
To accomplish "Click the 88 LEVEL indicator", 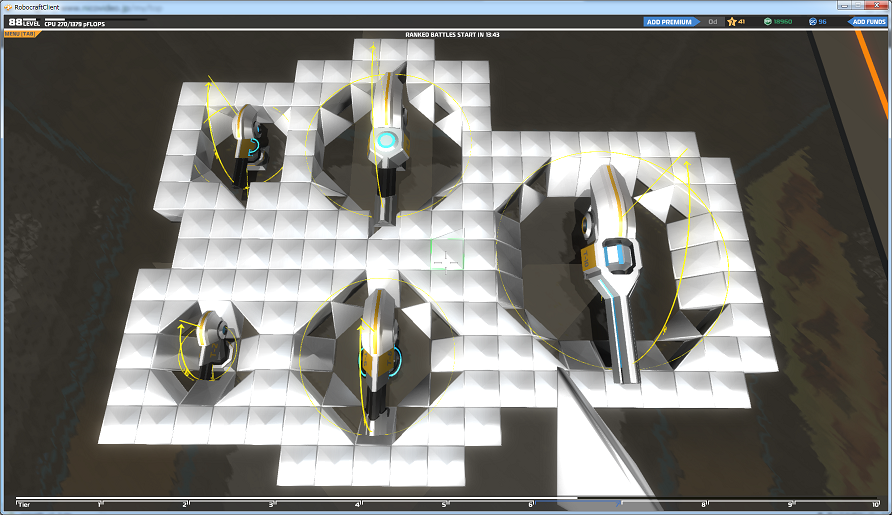I will pos(24,22).
